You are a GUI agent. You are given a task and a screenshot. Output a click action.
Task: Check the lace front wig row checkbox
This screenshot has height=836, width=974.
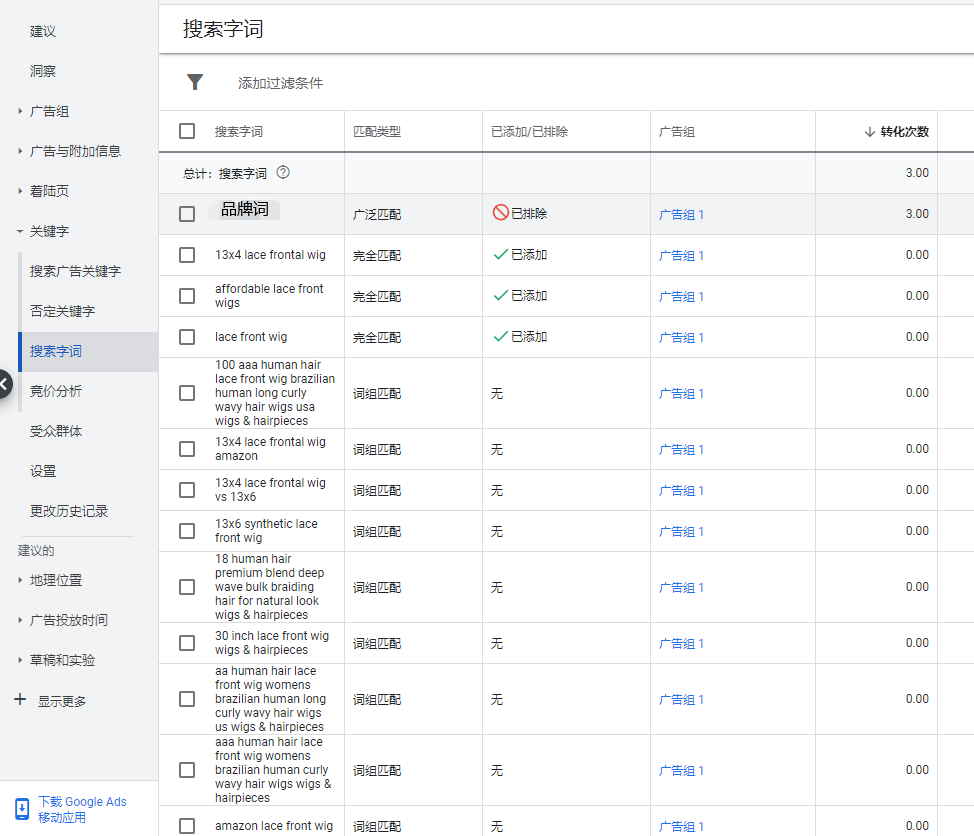tap(187, 337)
